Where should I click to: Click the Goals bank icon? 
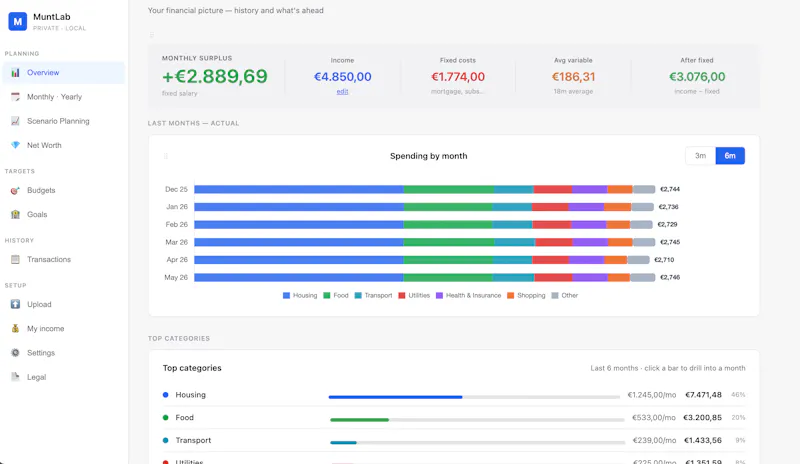point(15,214)
